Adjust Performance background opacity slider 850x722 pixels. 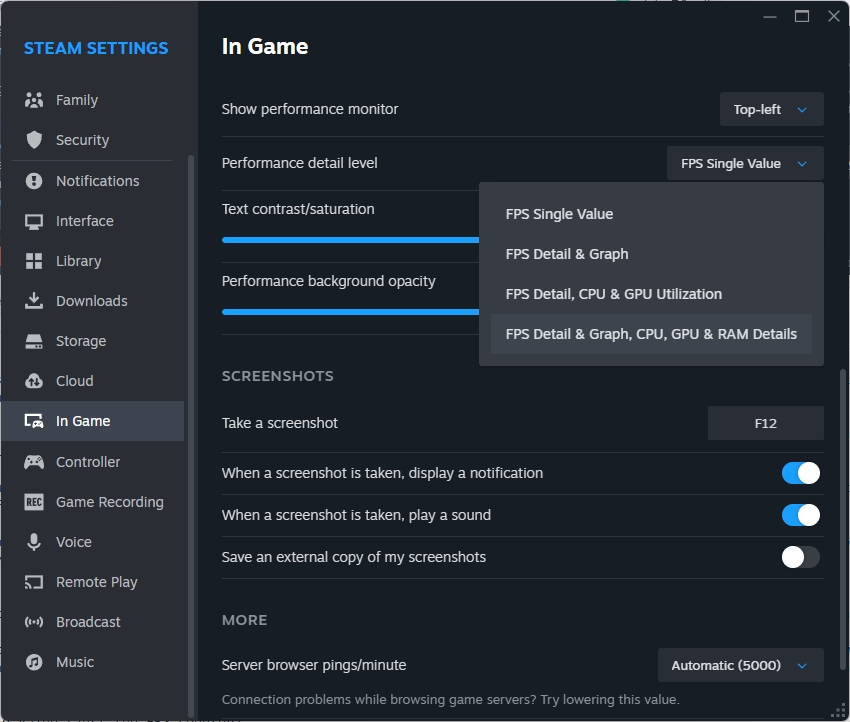350,312
